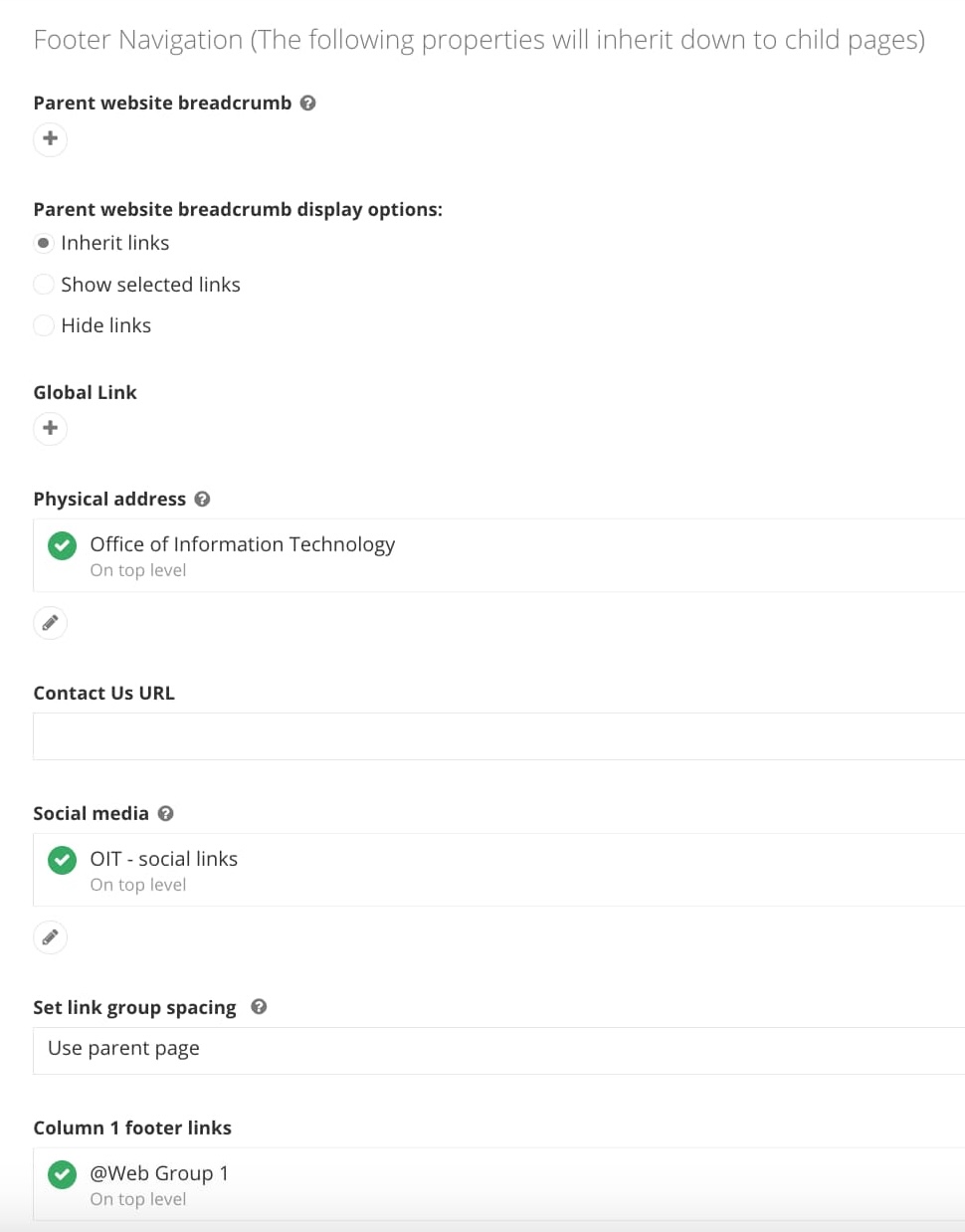Edit the Physical address selection with pencil icon
Screen dimensions: 965x1232
click(x=50, y=622)
